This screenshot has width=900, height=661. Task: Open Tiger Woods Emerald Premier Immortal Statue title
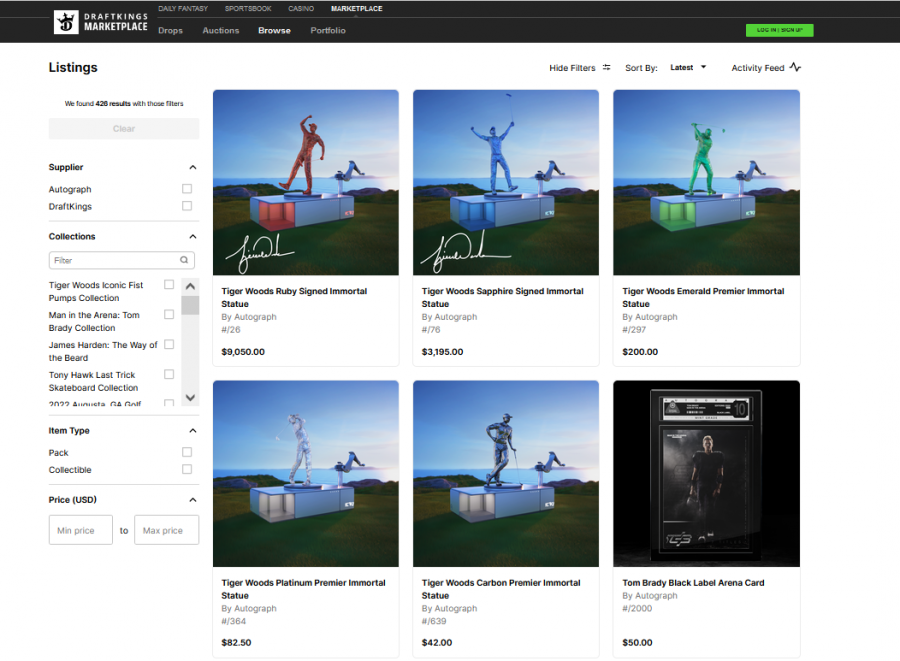click(703, 297)
